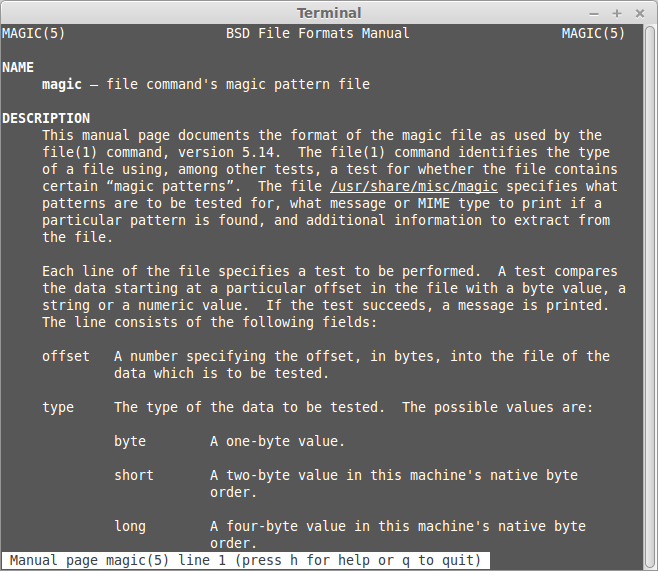The height and width of the screenshot is (571, 658).
Task: Click the right MAGIC(5) header
Action: [593, 33]
